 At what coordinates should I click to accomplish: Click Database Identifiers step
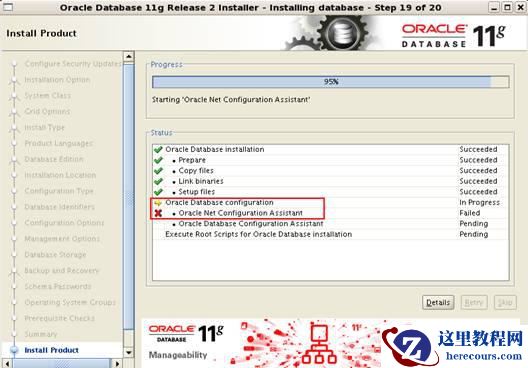[60, 207]
